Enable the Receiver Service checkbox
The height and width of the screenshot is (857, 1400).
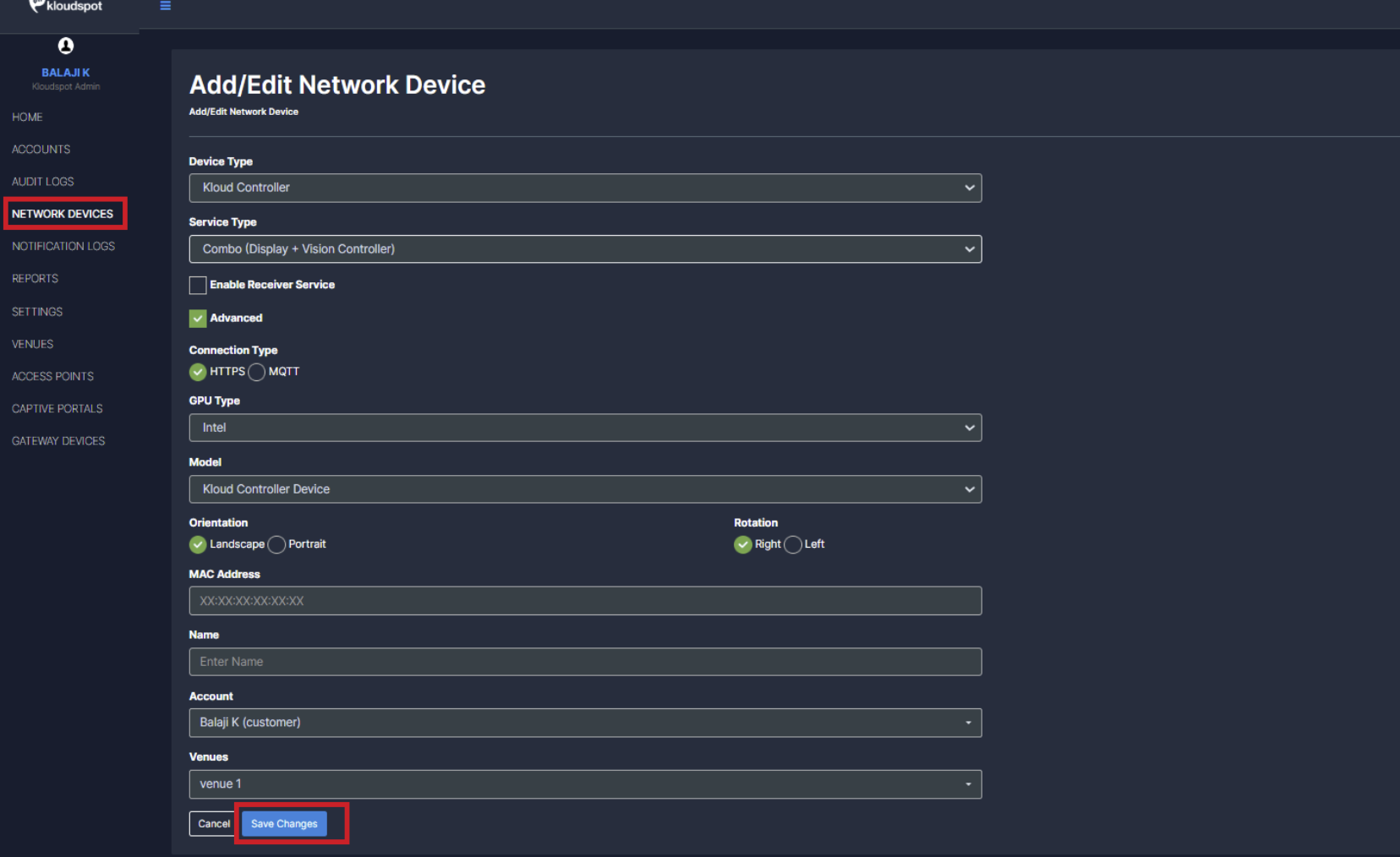click(x=198, y=286)
